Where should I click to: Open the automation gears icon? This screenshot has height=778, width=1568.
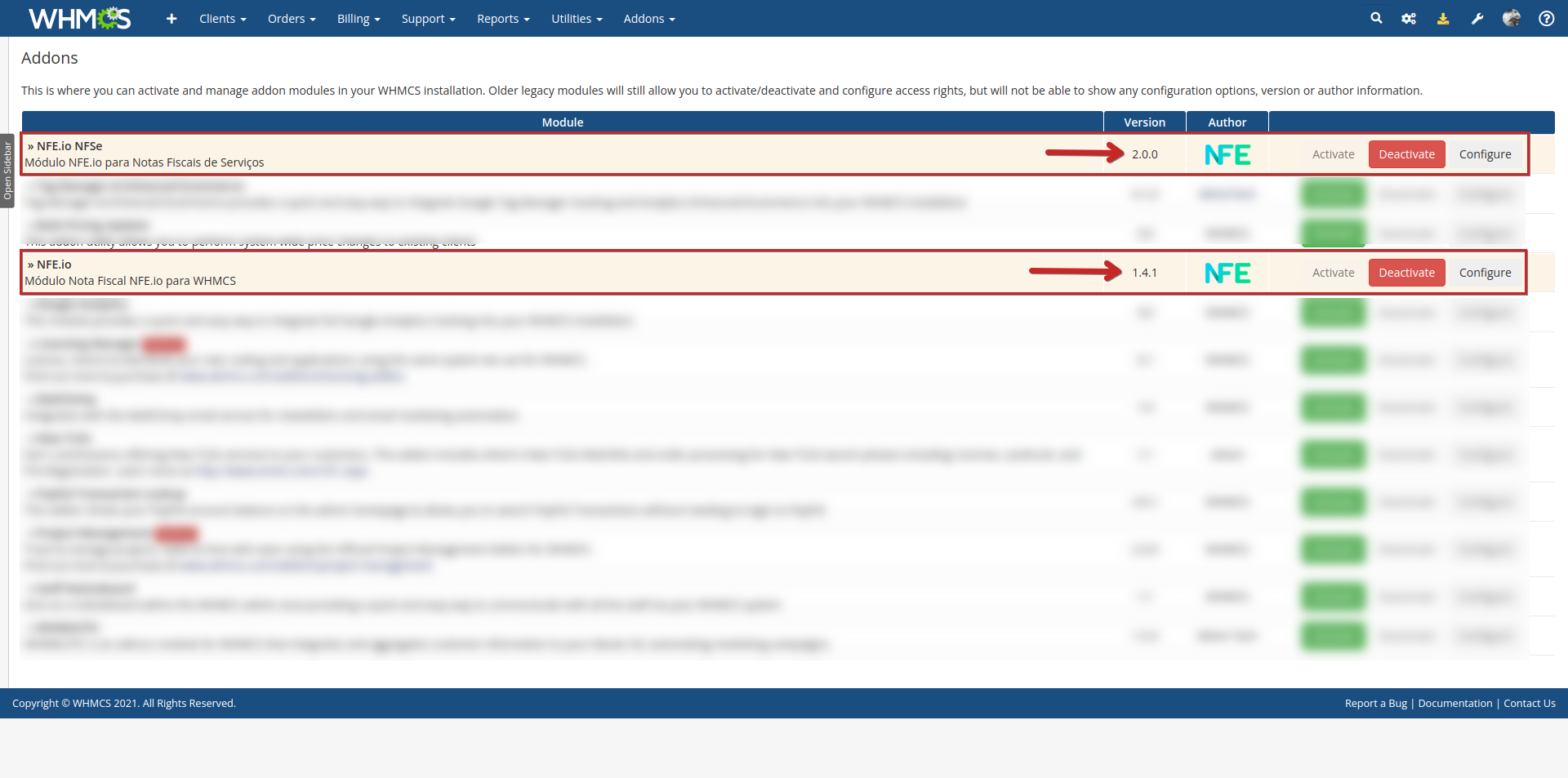(1409, 19)
